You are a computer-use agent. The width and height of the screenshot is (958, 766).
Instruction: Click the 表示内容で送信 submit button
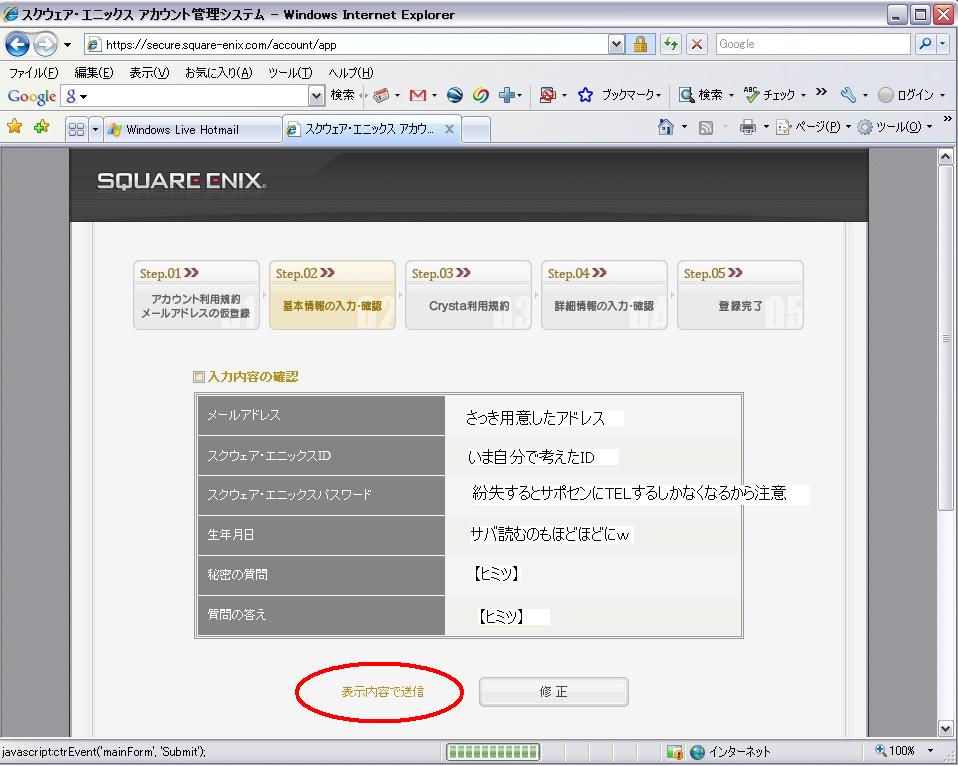click(x=382, y=691)
